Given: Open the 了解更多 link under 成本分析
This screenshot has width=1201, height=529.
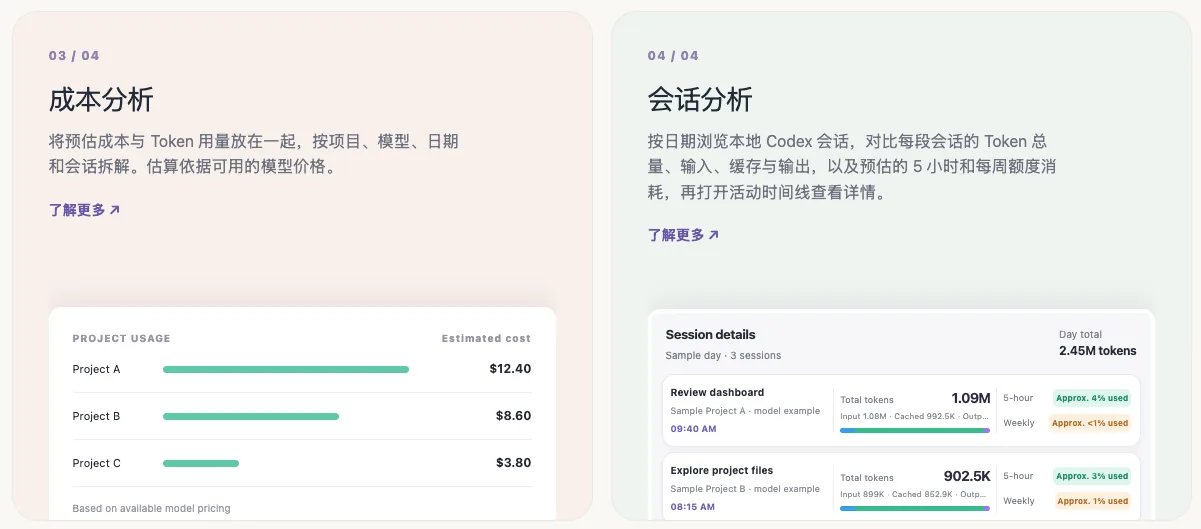Looking at the screenshot, I should point(85,210).
